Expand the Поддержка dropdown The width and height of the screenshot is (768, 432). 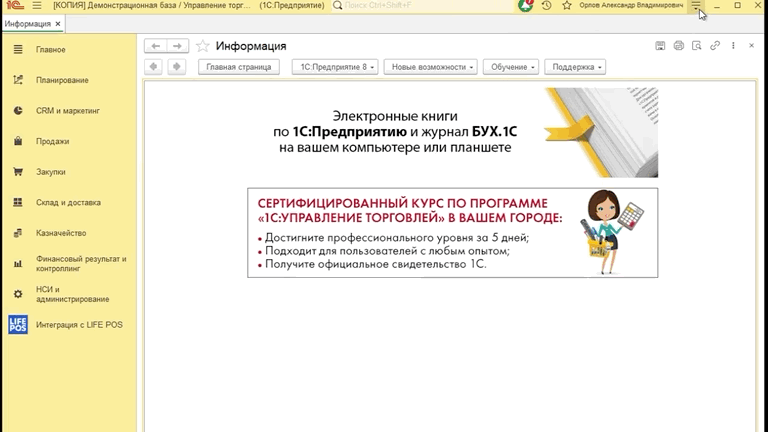click(x=575, y=67)
